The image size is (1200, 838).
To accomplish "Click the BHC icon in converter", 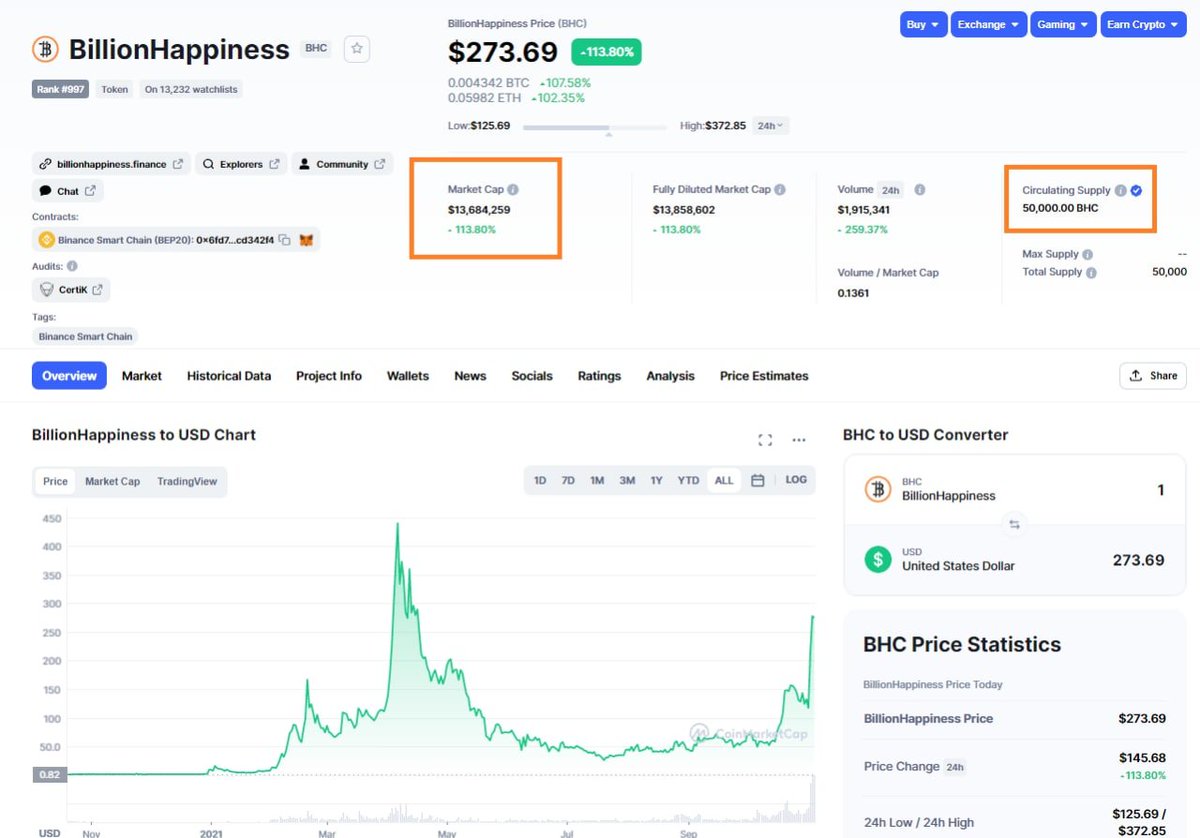I will click(x=878, y=489).
